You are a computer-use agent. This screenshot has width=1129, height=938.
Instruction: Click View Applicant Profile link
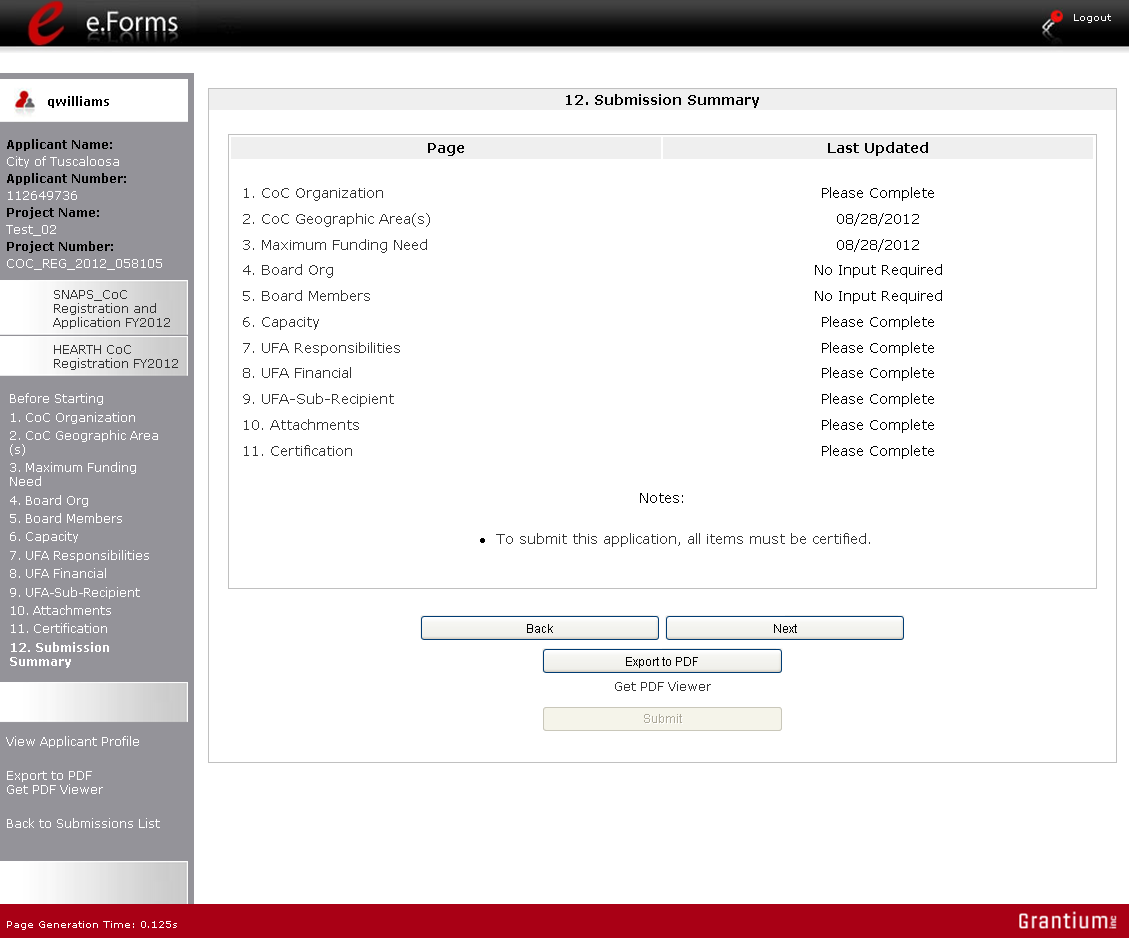coord(72,742)
